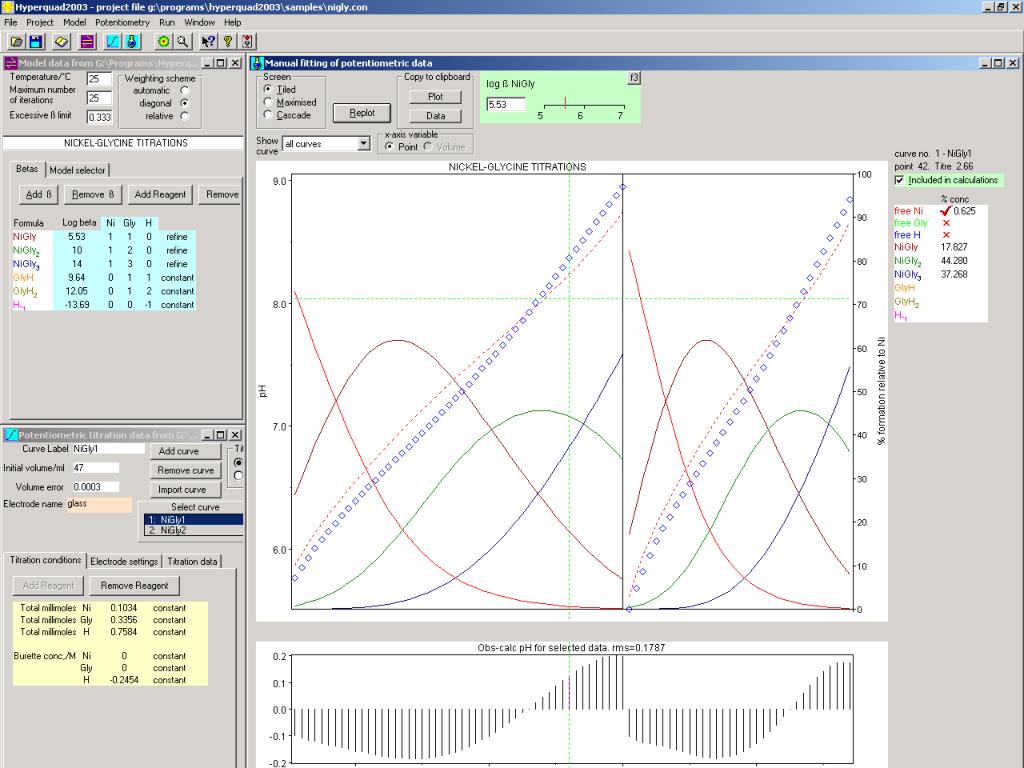Click Add Reagent in Betas tab
Image resolution: width=1024 pixels, height=768 pixels.
[160, 194]
